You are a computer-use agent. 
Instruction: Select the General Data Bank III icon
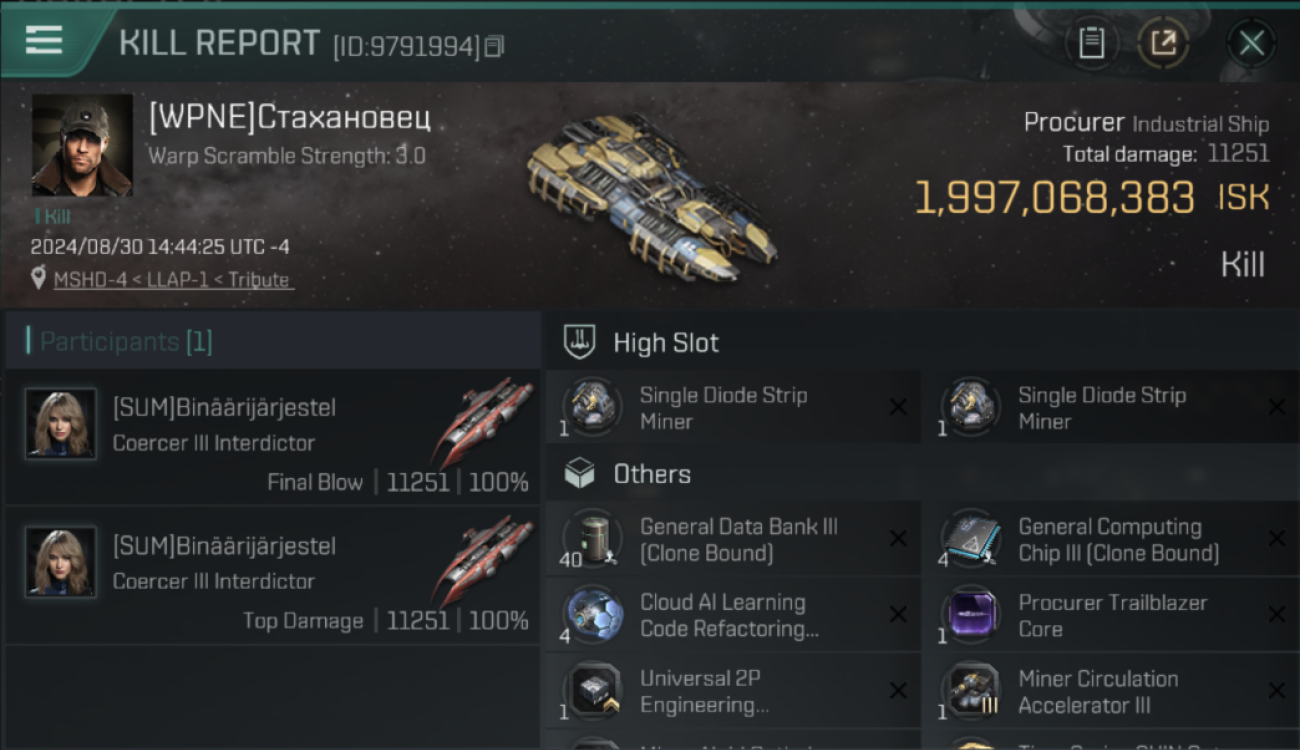(593, 539)
